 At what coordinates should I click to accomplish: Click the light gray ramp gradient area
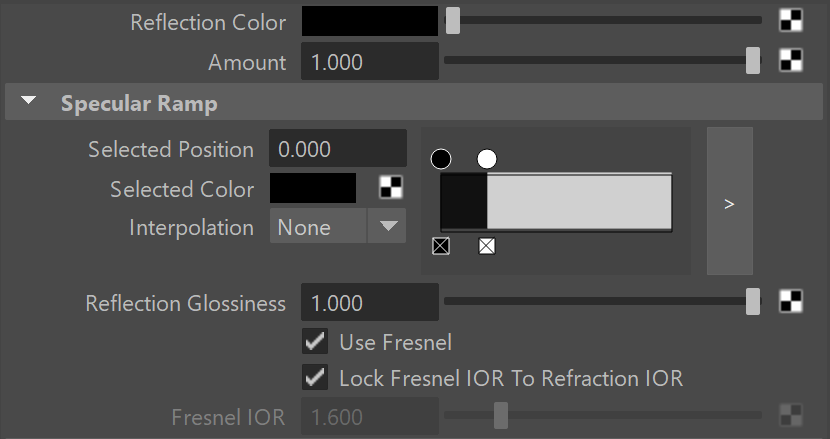pyautogui.click(x=579, y=202)
